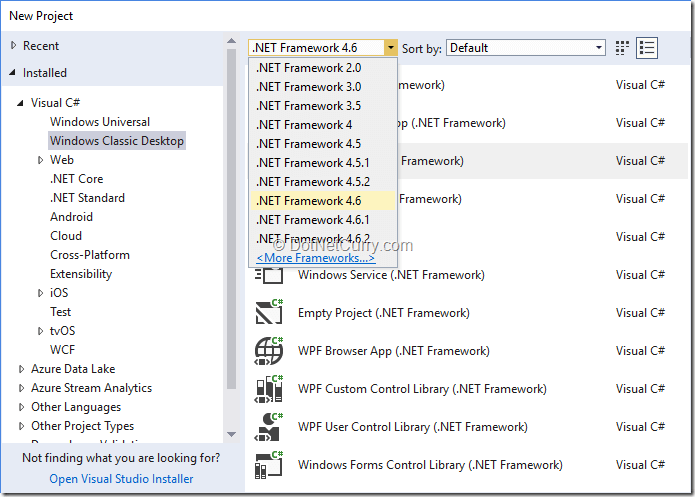Viewport: 695px width, 497px height.
Task: Choose .NET Framework 4.6.1 from list
Action: point(323,220)
